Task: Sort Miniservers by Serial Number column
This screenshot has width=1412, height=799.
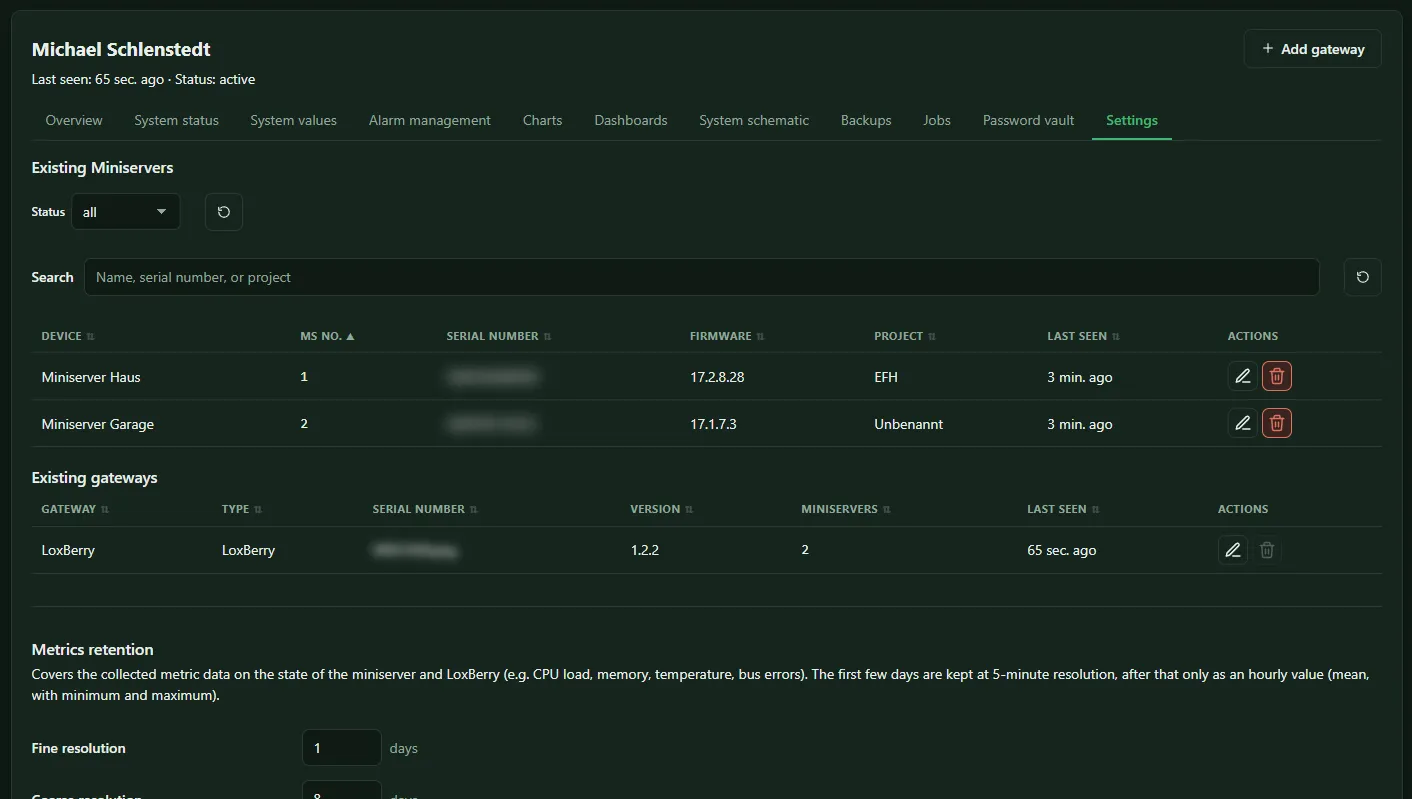Action: pos(499,336)
